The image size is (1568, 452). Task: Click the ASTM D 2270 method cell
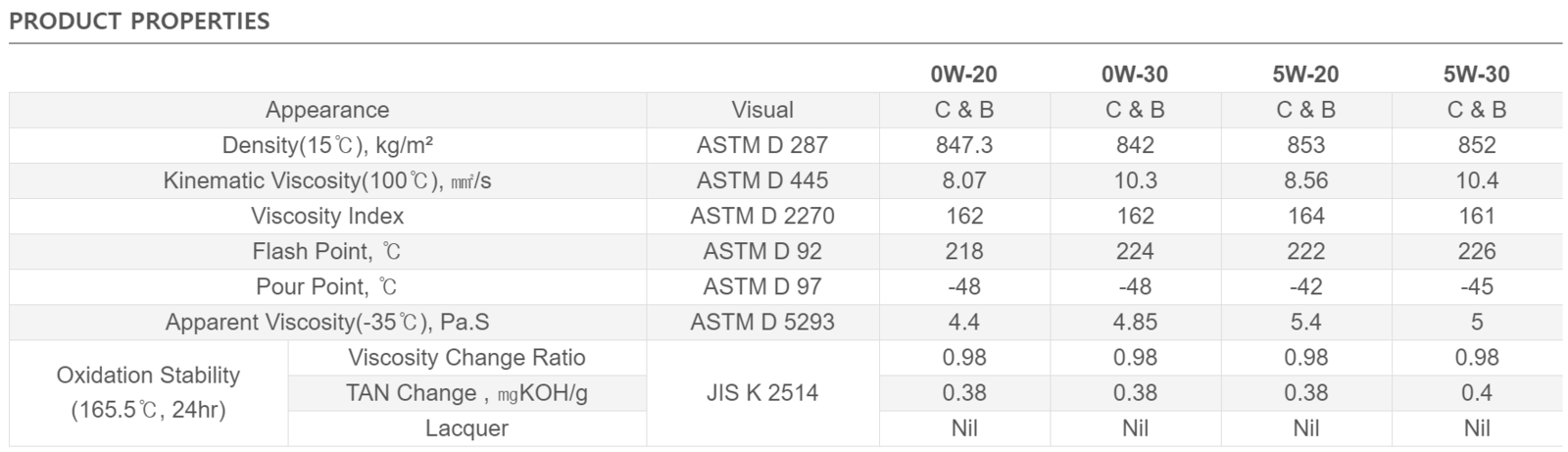(762, 216)
